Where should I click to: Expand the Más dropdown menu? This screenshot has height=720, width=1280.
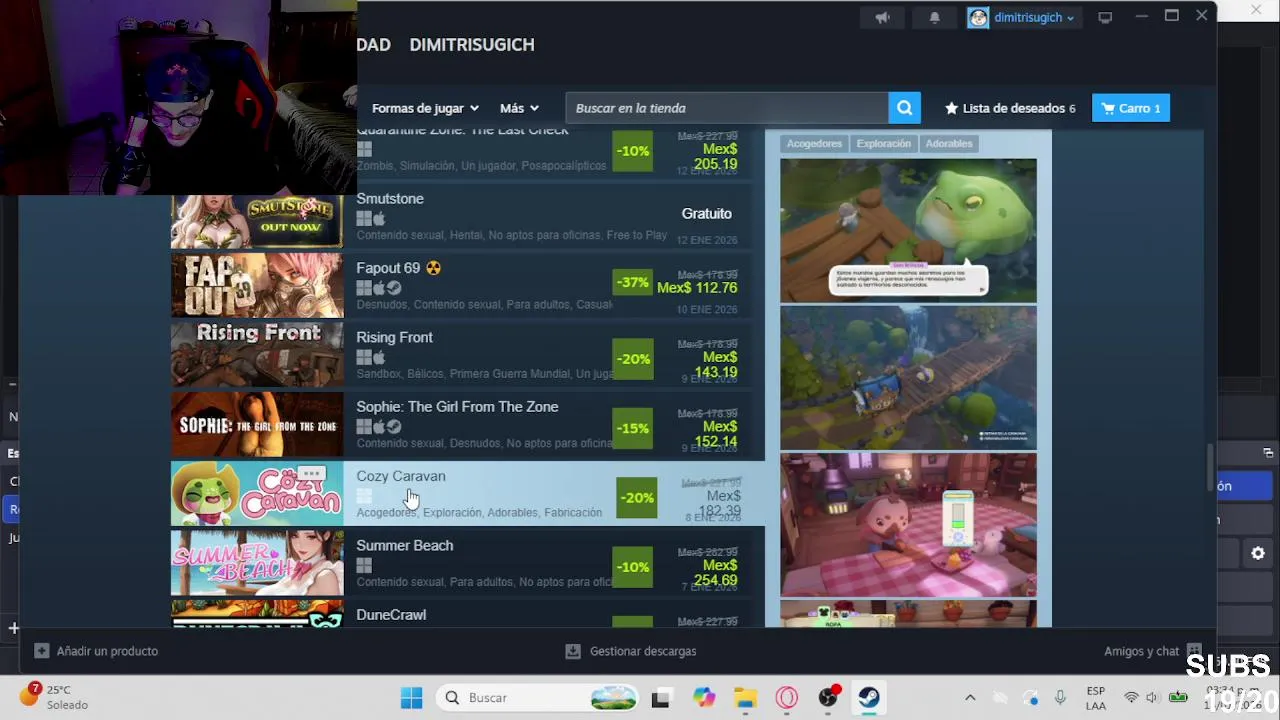point(519,108)
